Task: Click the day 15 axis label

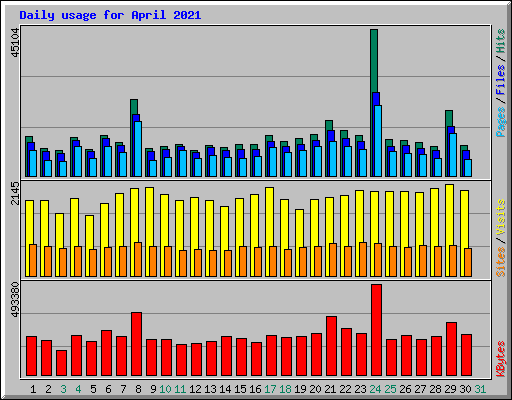Action: (240, 389)
